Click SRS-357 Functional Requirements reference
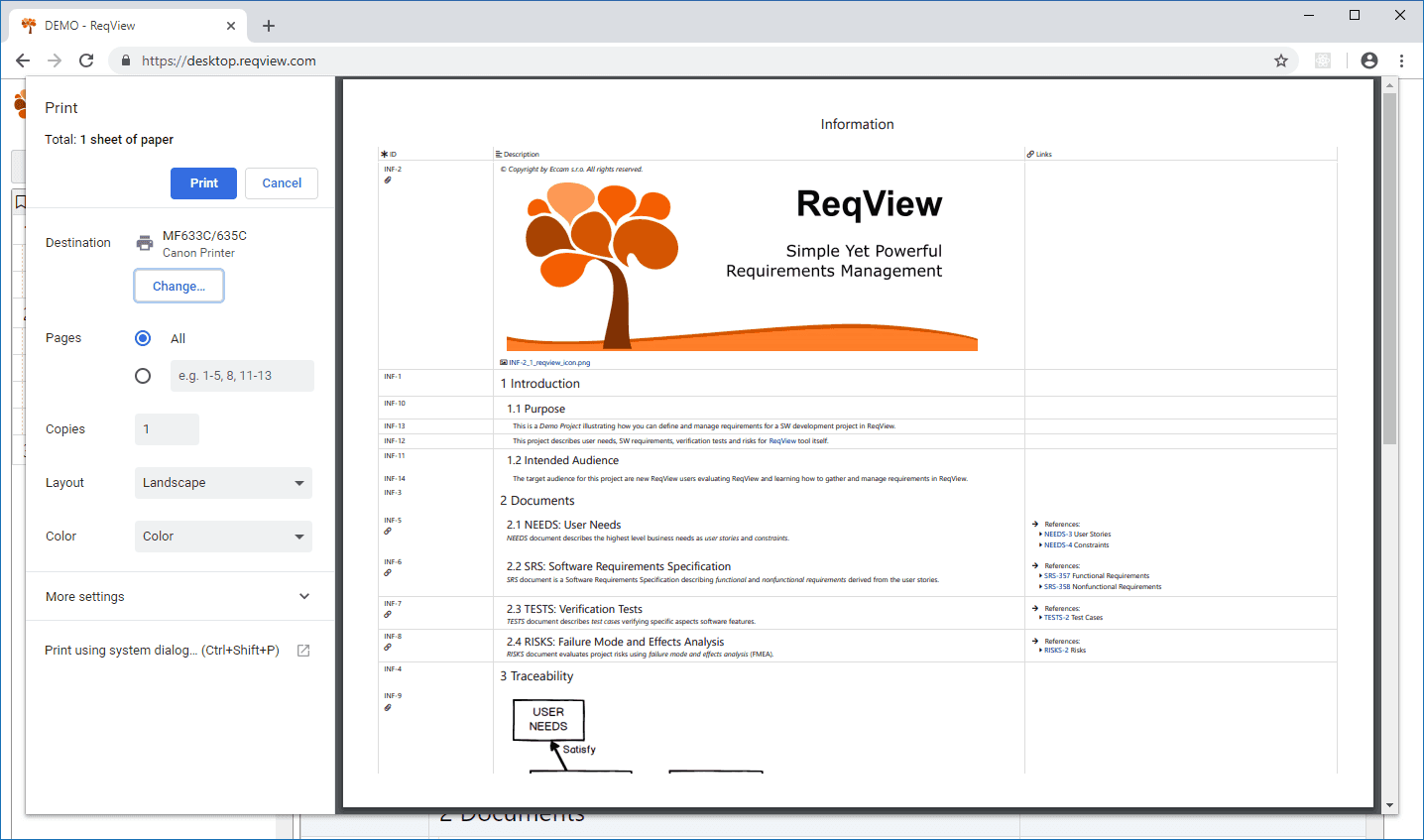Image resolution: width=1424 pixels, height=840 pixels. point(1097,576)
